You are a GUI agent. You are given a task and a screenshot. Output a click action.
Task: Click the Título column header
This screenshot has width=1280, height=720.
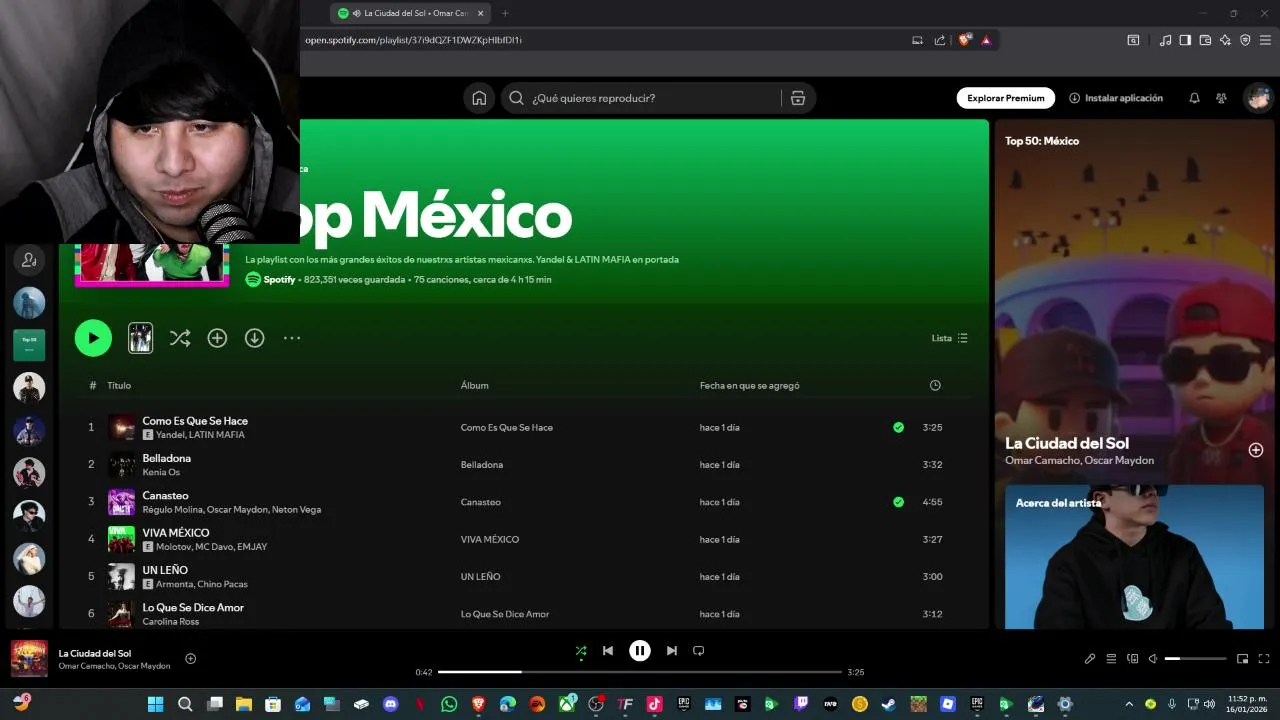tap(119, 385)
